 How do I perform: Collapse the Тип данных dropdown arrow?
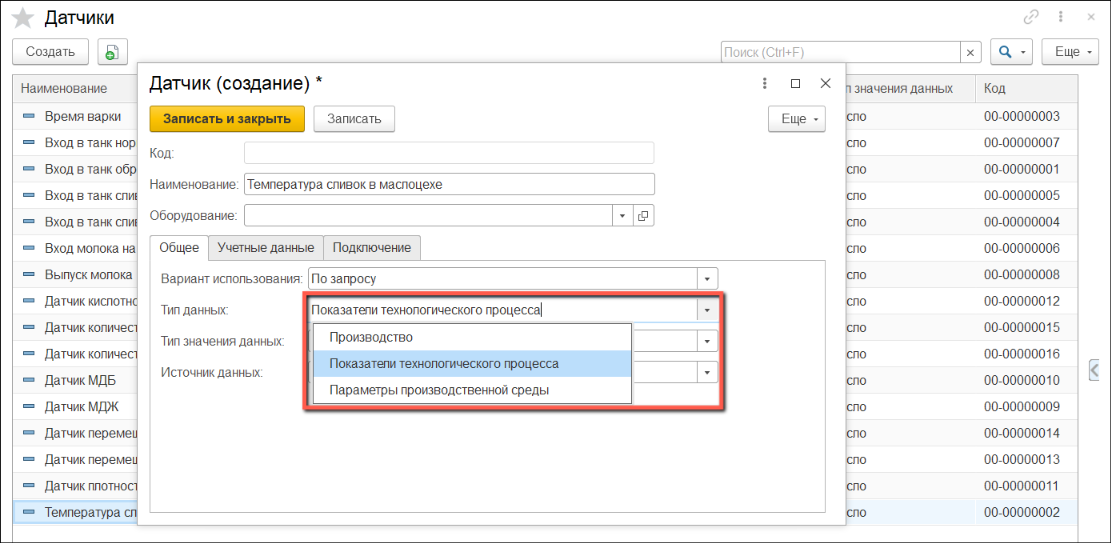click(708, 310)
